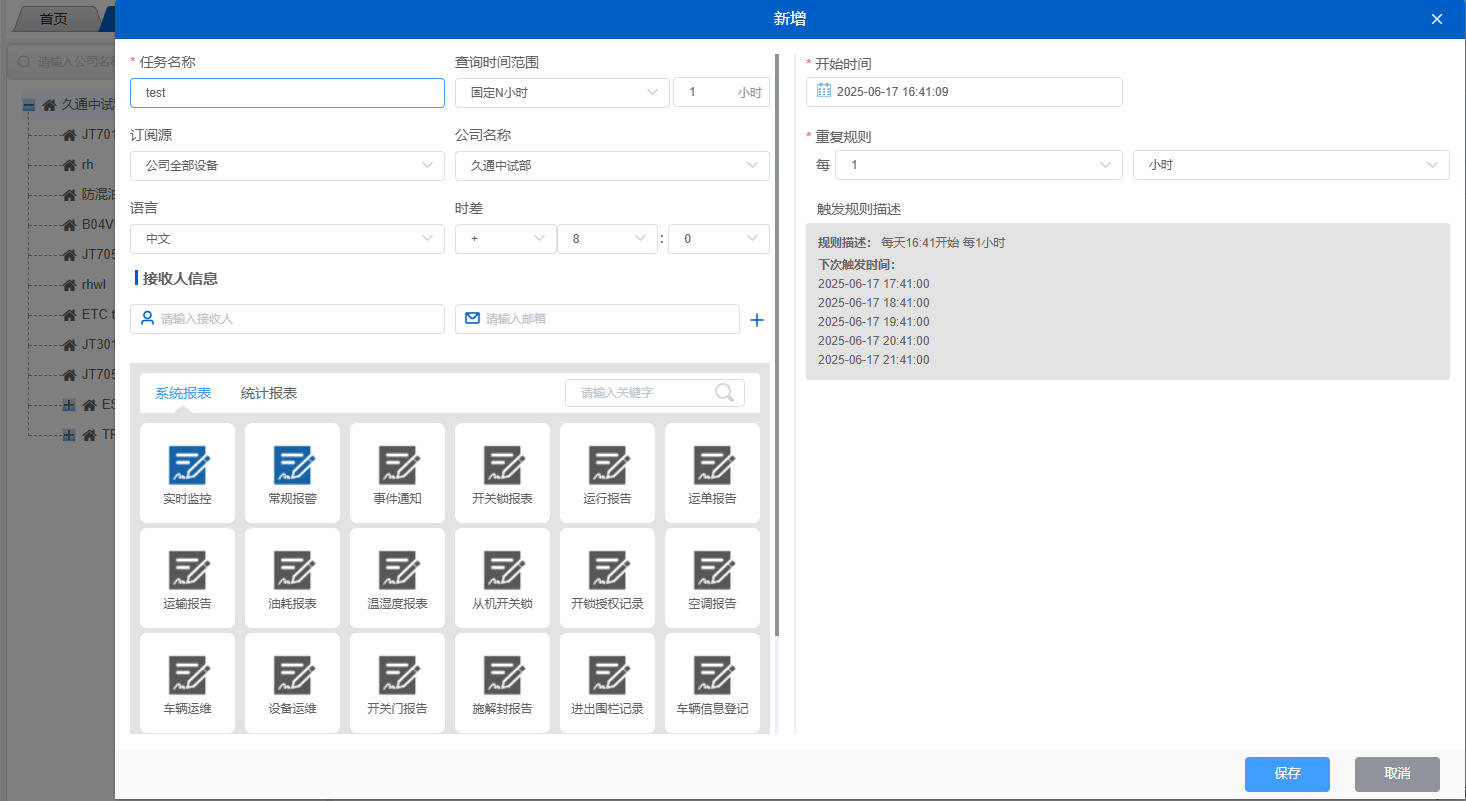Open the 查询时间范围 dropdown

561,93
